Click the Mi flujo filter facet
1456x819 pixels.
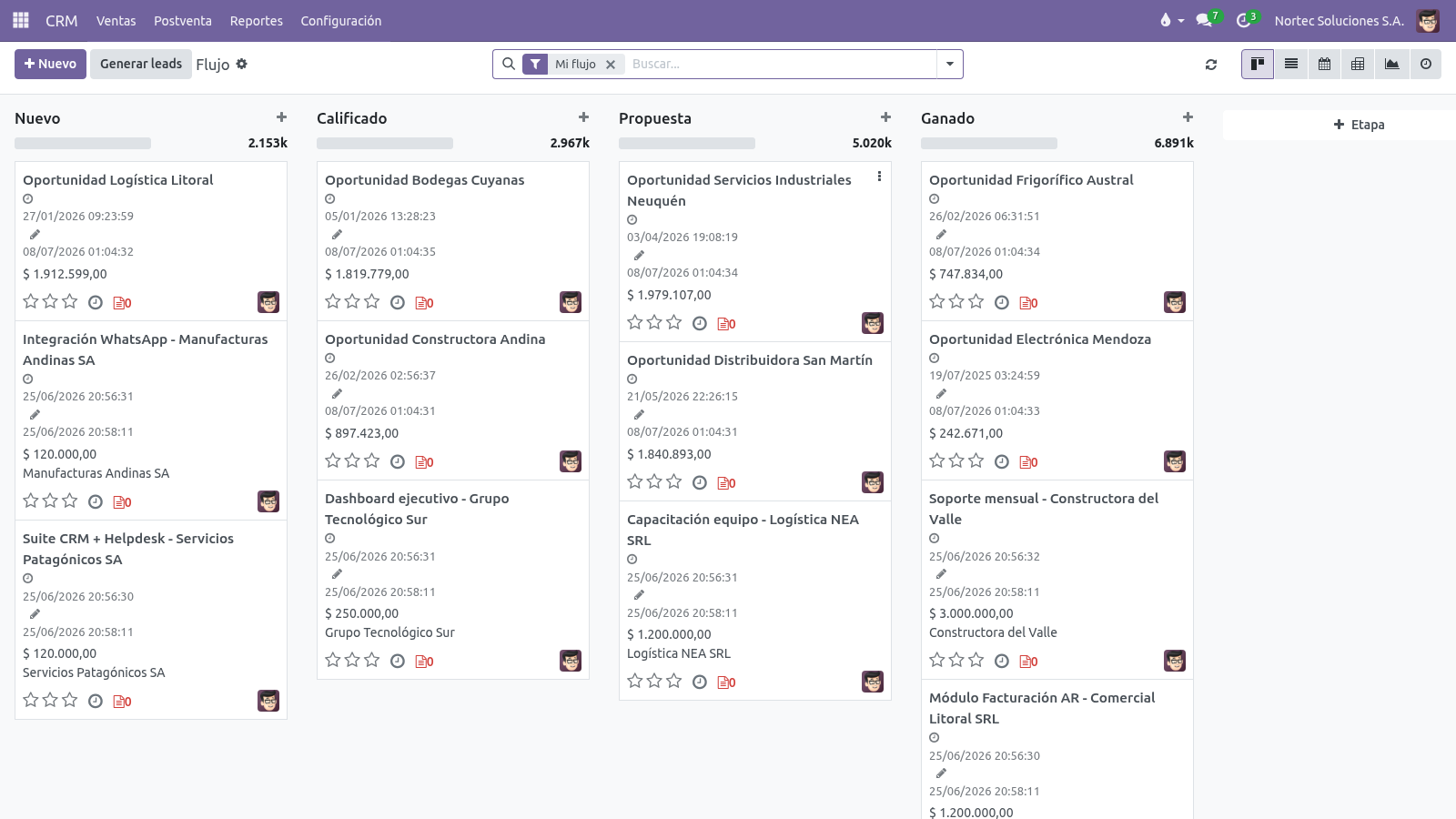point(575,64)
